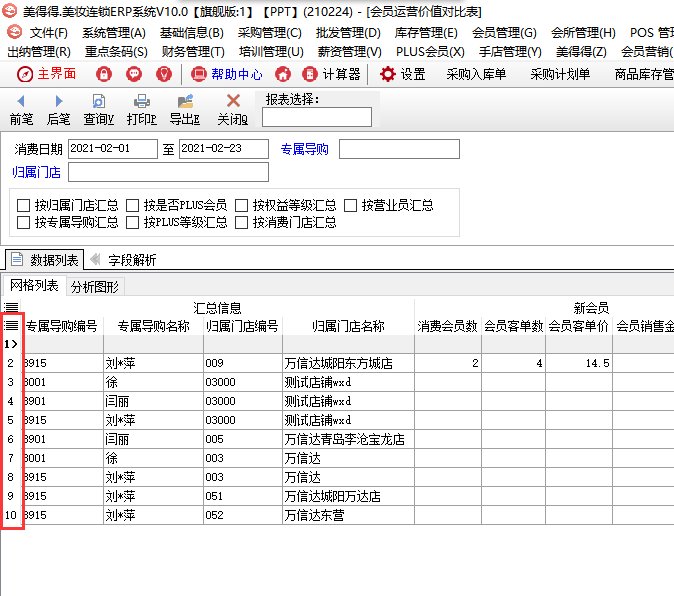Click the app logo beside 文件 menu
Screen dimensions: 674x596
tap(14, 32)
